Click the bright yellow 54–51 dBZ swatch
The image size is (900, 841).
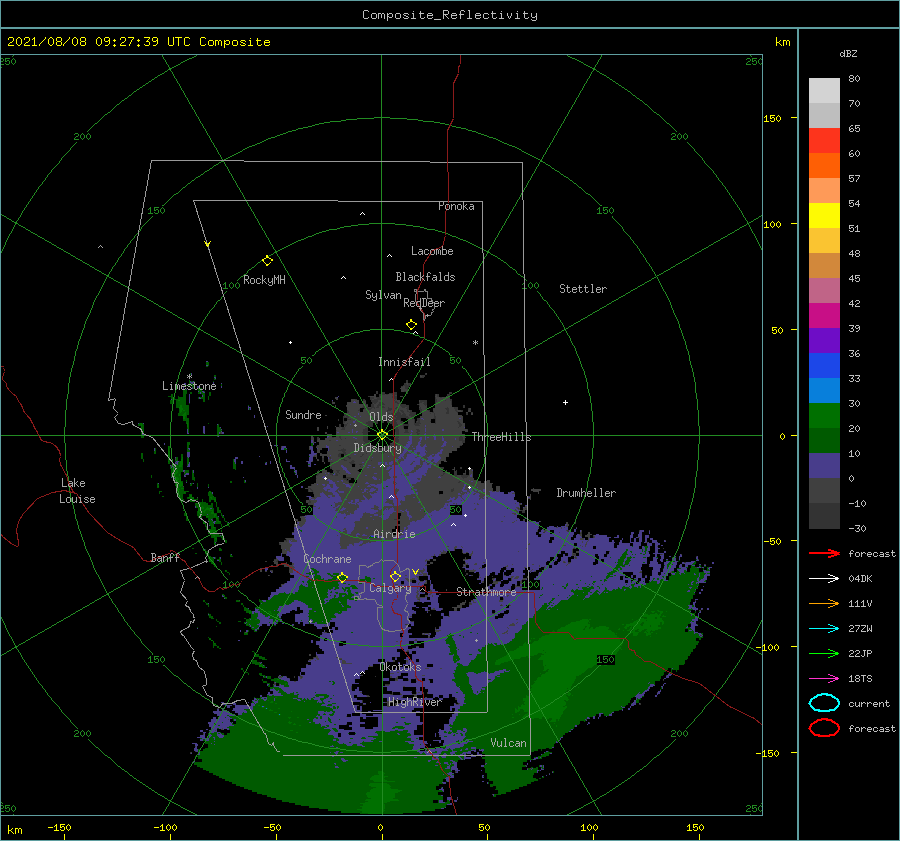click(824, 216)
